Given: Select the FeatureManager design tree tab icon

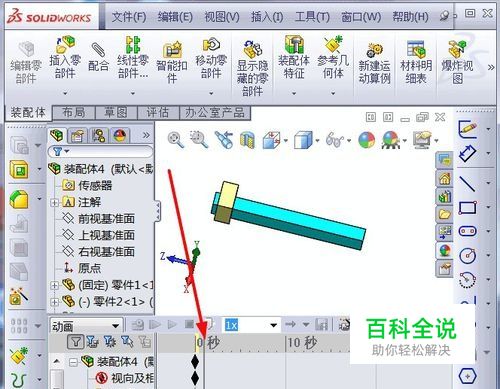Looking at the screenshot, I should [57, 135].
